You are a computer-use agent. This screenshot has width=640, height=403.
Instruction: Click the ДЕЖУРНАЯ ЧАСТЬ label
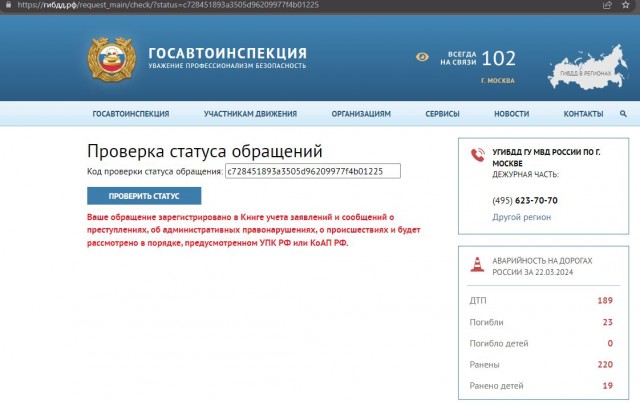pyautogui.click(x=525, y=174)
